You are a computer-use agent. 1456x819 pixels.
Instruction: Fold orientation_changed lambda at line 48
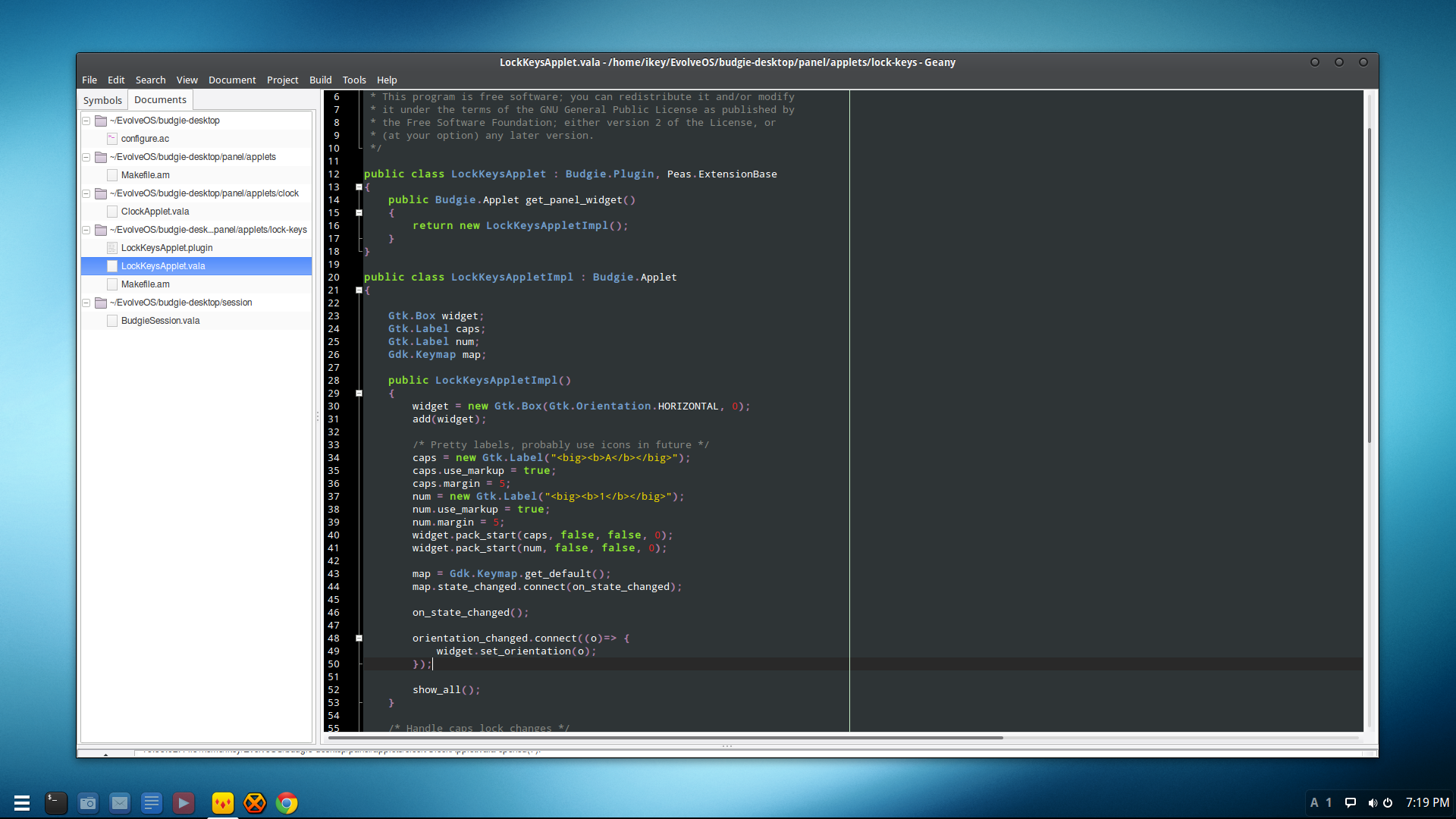tap(359, 639)
